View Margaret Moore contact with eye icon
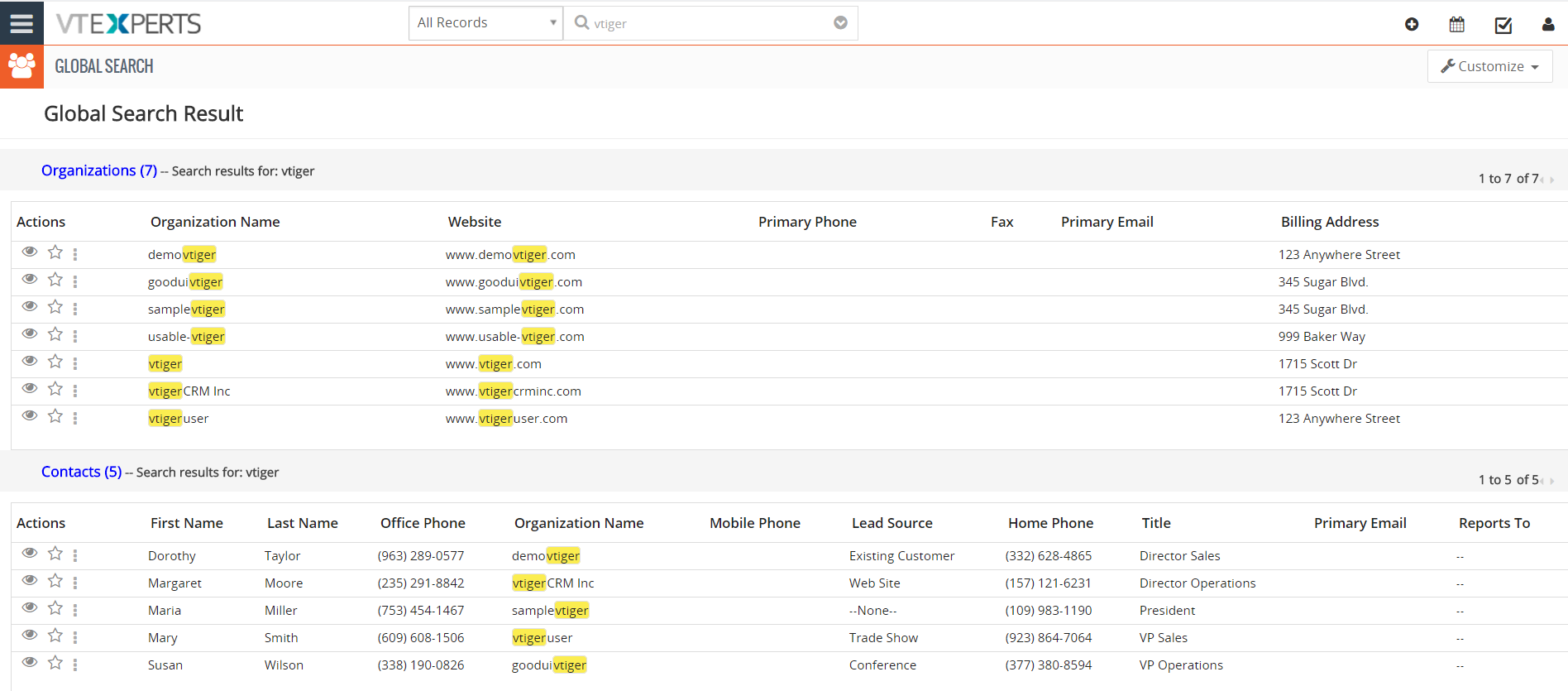The height and width of the screenshot is (691, 1568). coord(30,580)
